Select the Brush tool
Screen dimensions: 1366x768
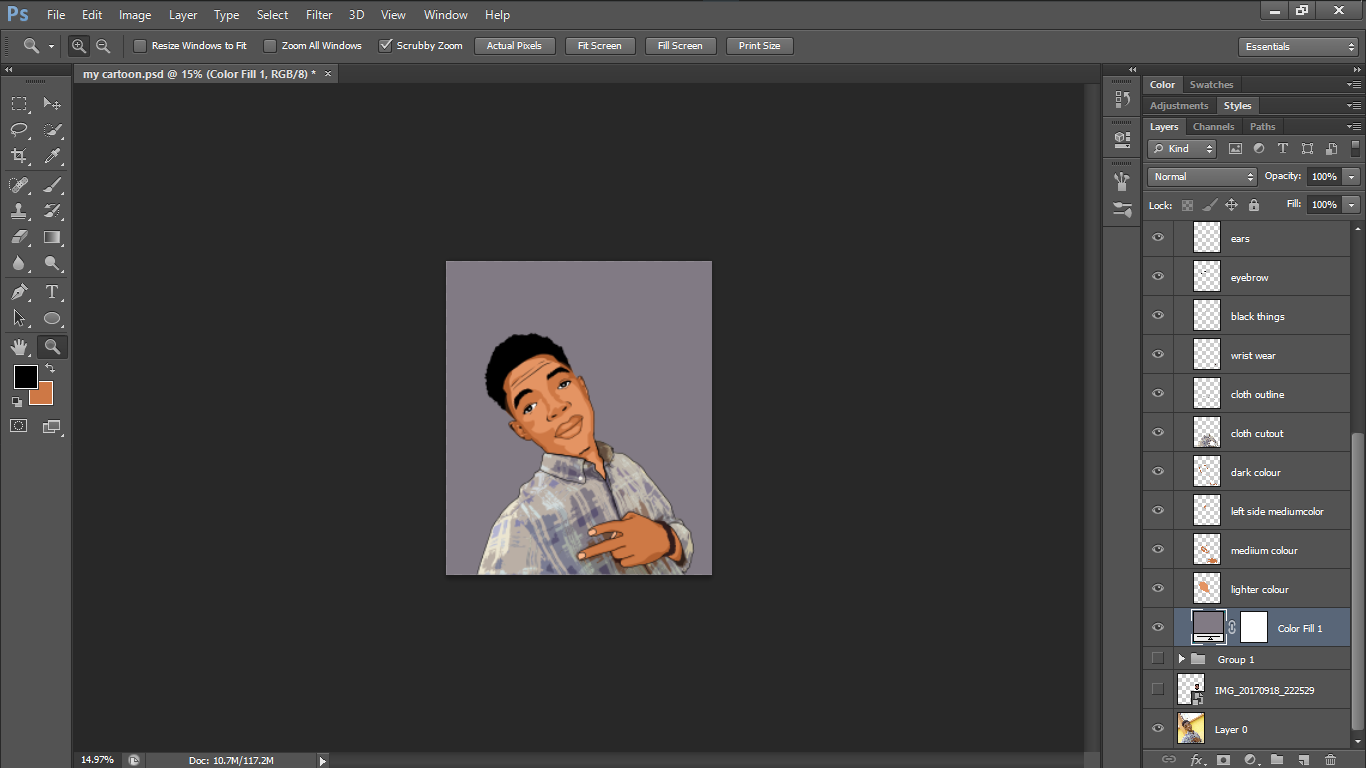52,185
